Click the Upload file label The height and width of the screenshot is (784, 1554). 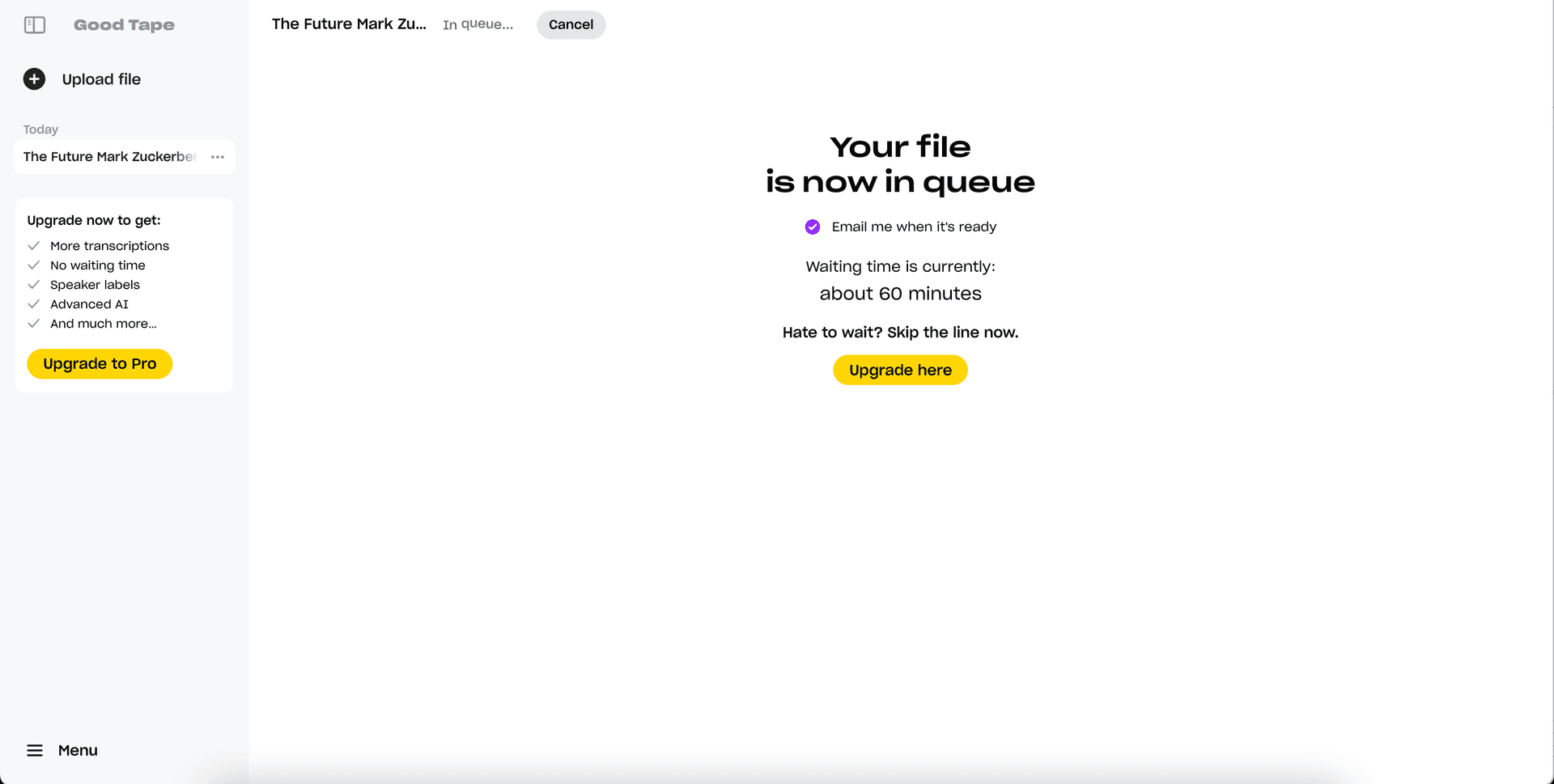(101, 79)
